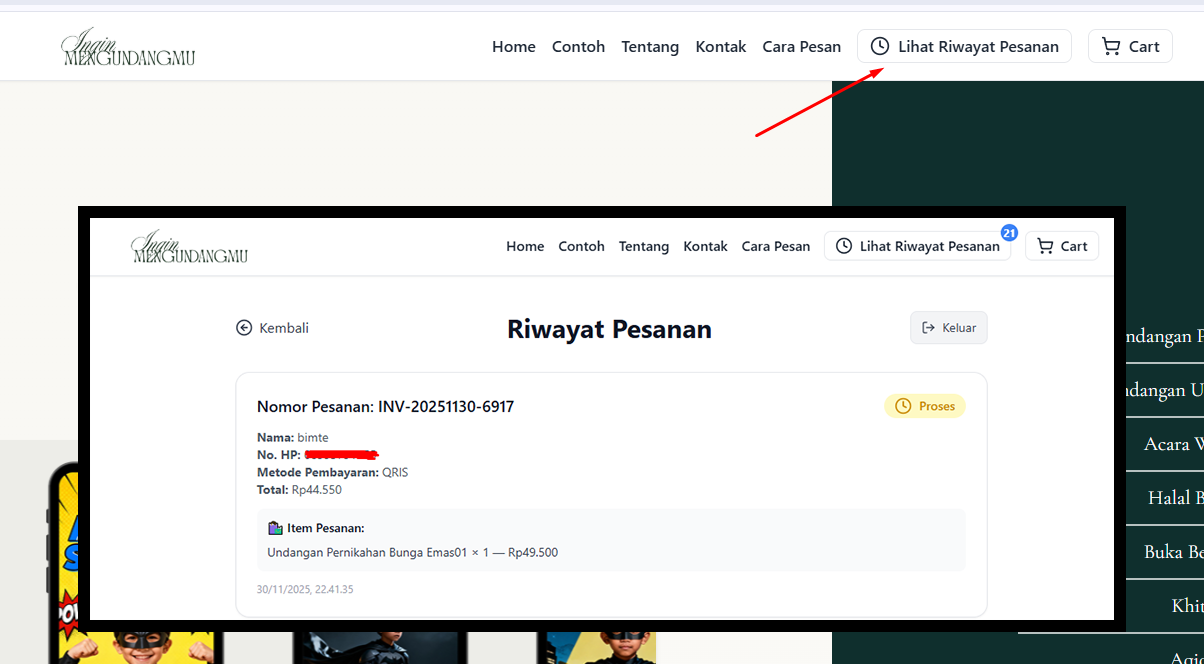
Task: Click the Riwayat Pesanan page heading
Action: [x=609, y=329]
